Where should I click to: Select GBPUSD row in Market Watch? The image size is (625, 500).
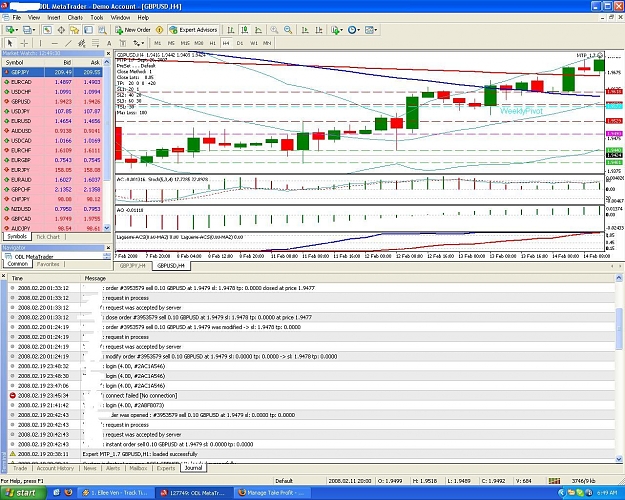[x=52, y=101]
